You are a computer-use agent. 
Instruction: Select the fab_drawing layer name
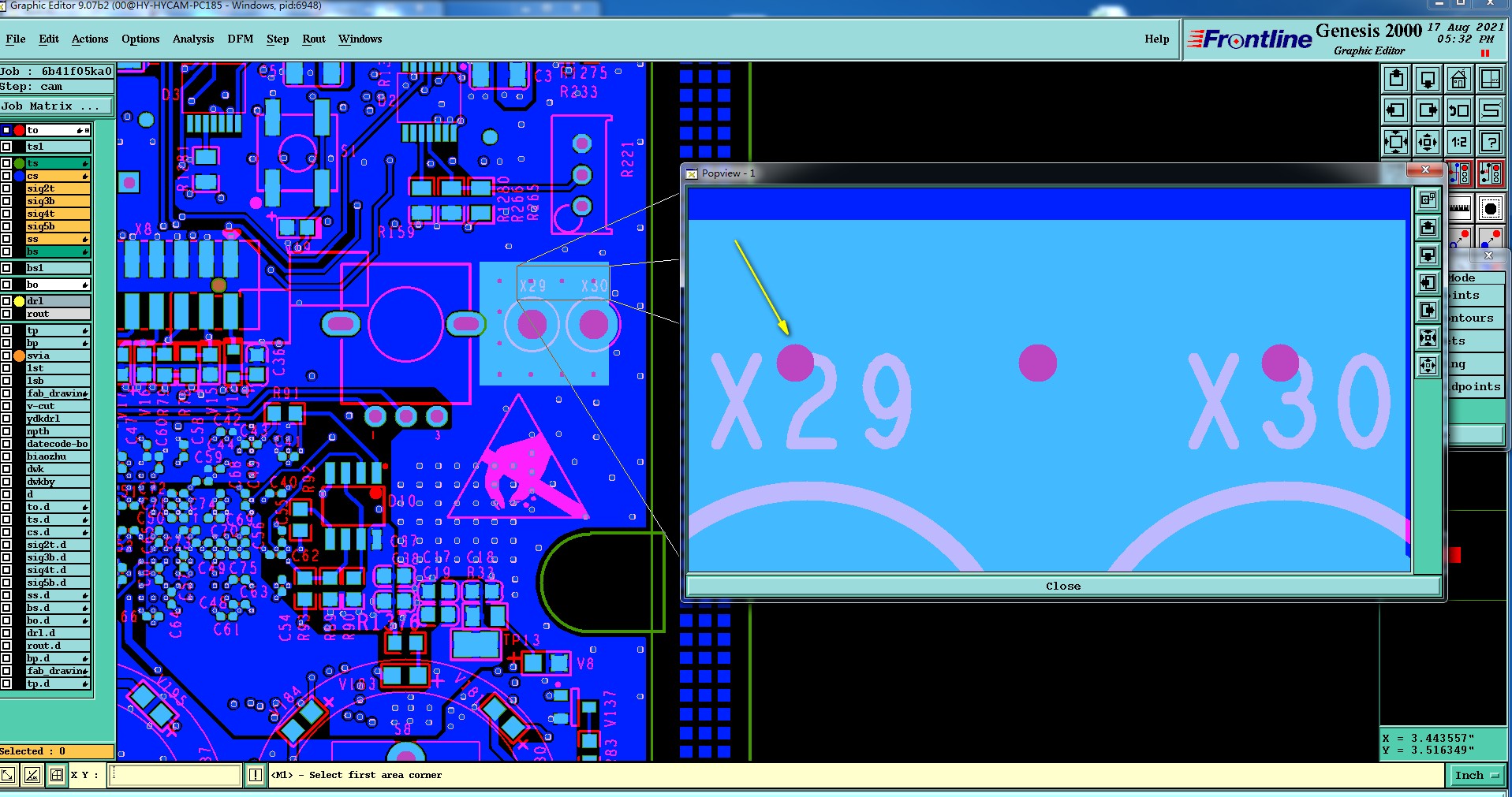tap(58, 393)
